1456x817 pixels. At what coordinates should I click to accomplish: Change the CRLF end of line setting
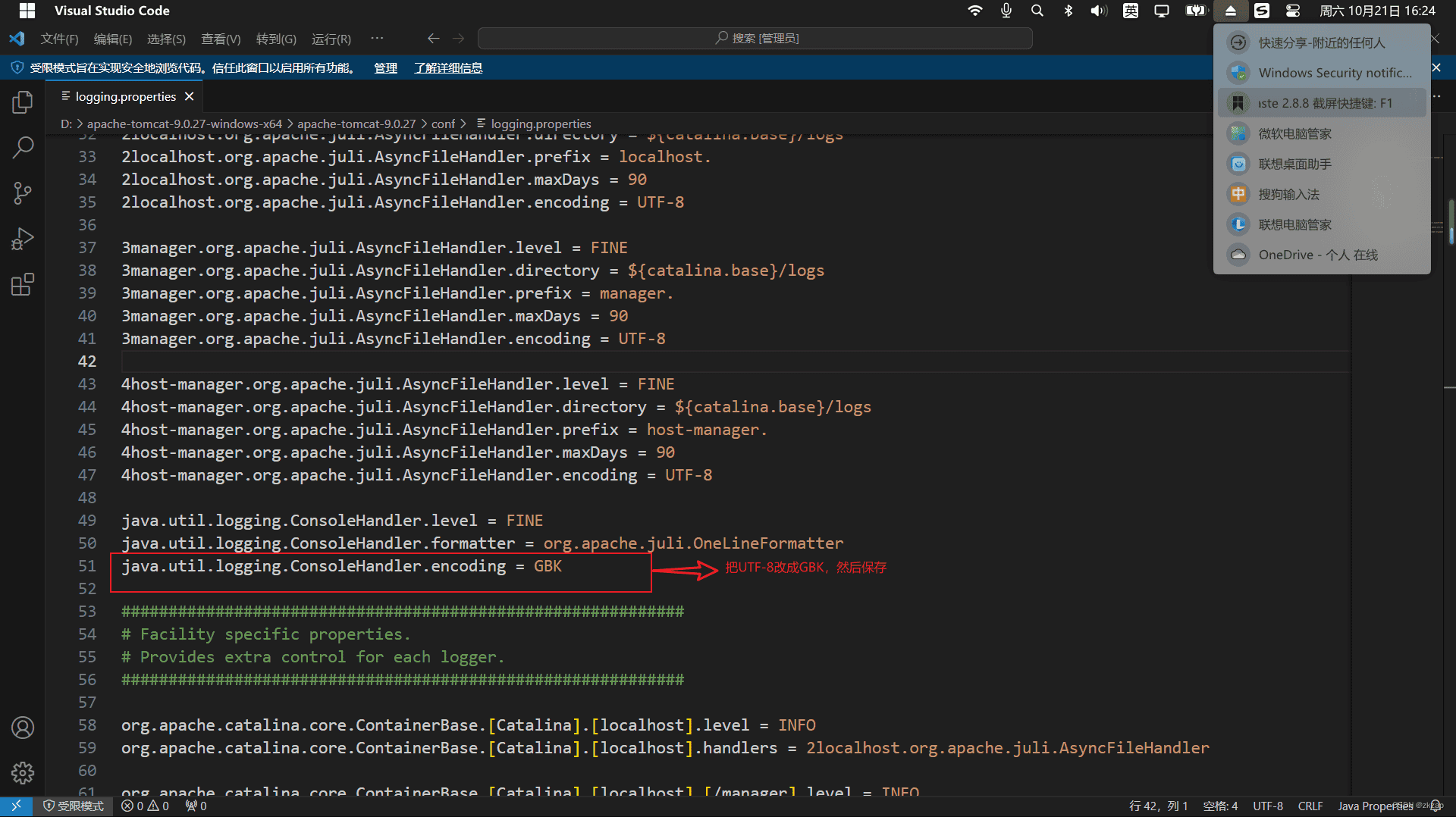click(1310, 806)
